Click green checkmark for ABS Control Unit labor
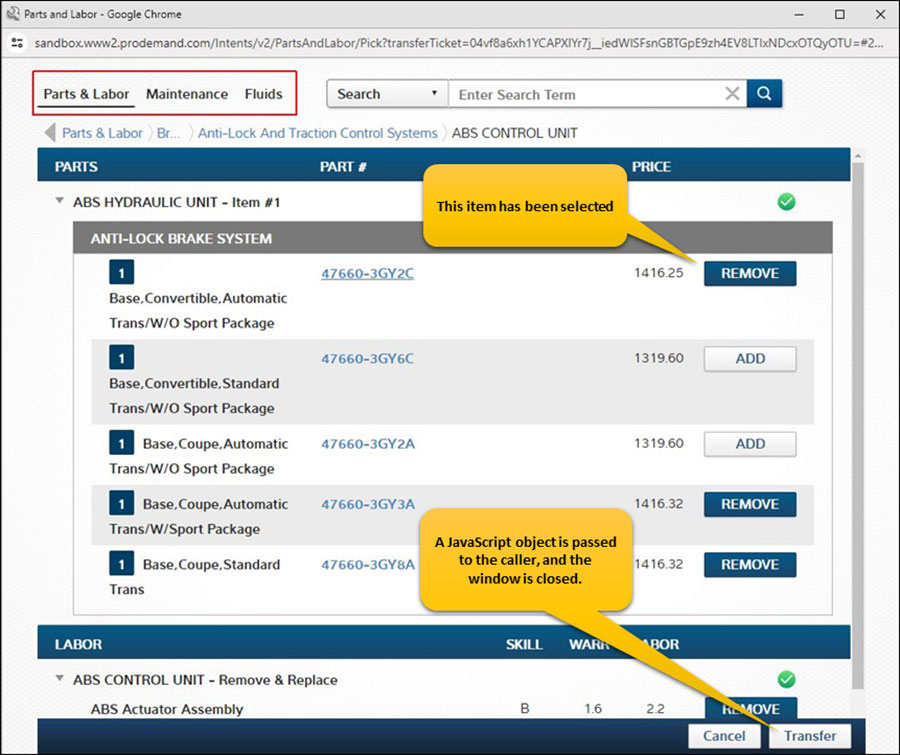The width and height of the screenshot is (900, 755). point(786,680)
